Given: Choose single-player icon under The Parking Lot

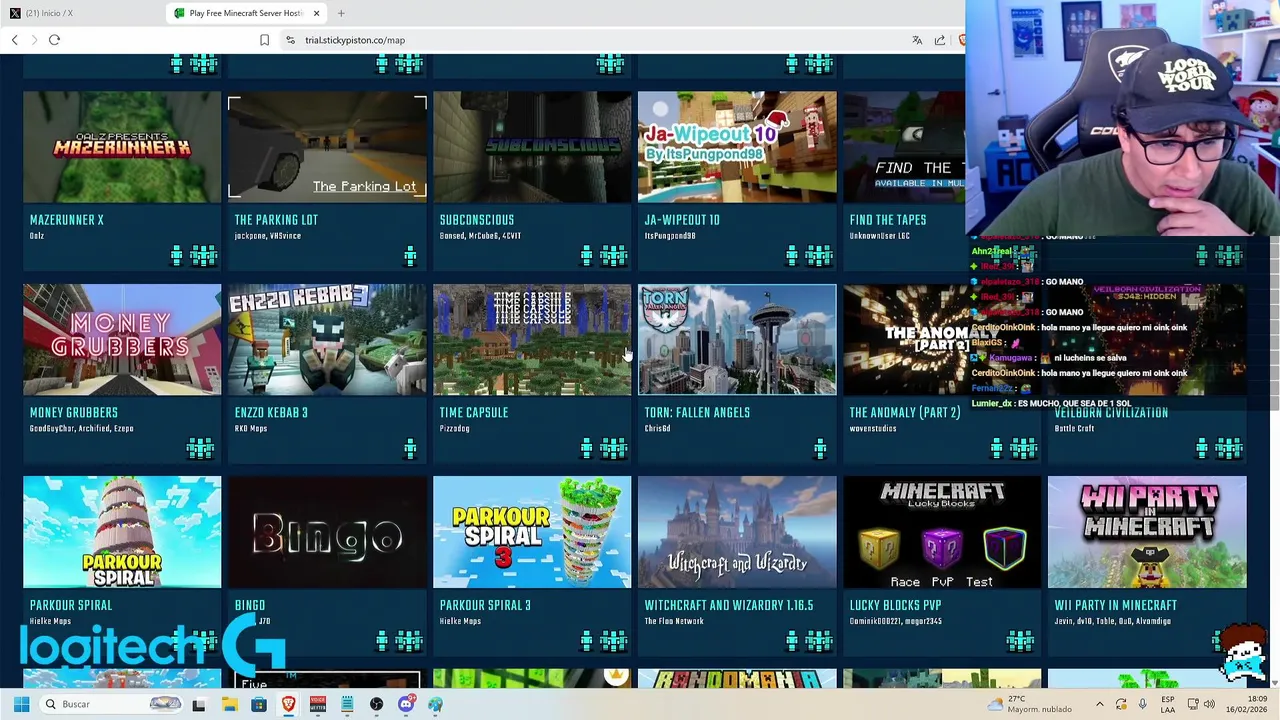Looking at the screenshot, I should click(x=410, y=256).
